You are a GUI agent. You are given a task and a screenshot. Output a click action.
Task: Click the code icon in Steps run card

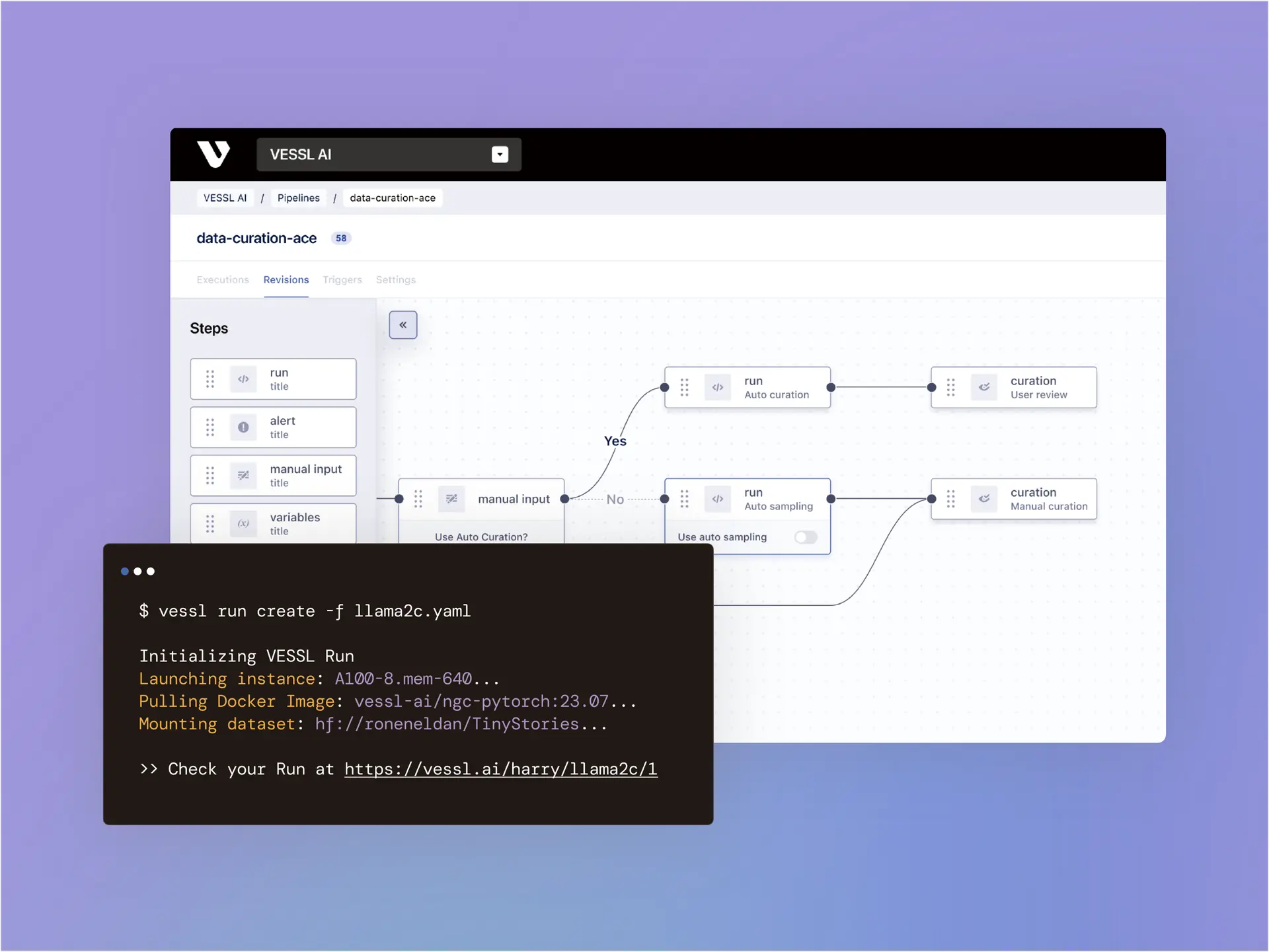click(x=243, y=379)
